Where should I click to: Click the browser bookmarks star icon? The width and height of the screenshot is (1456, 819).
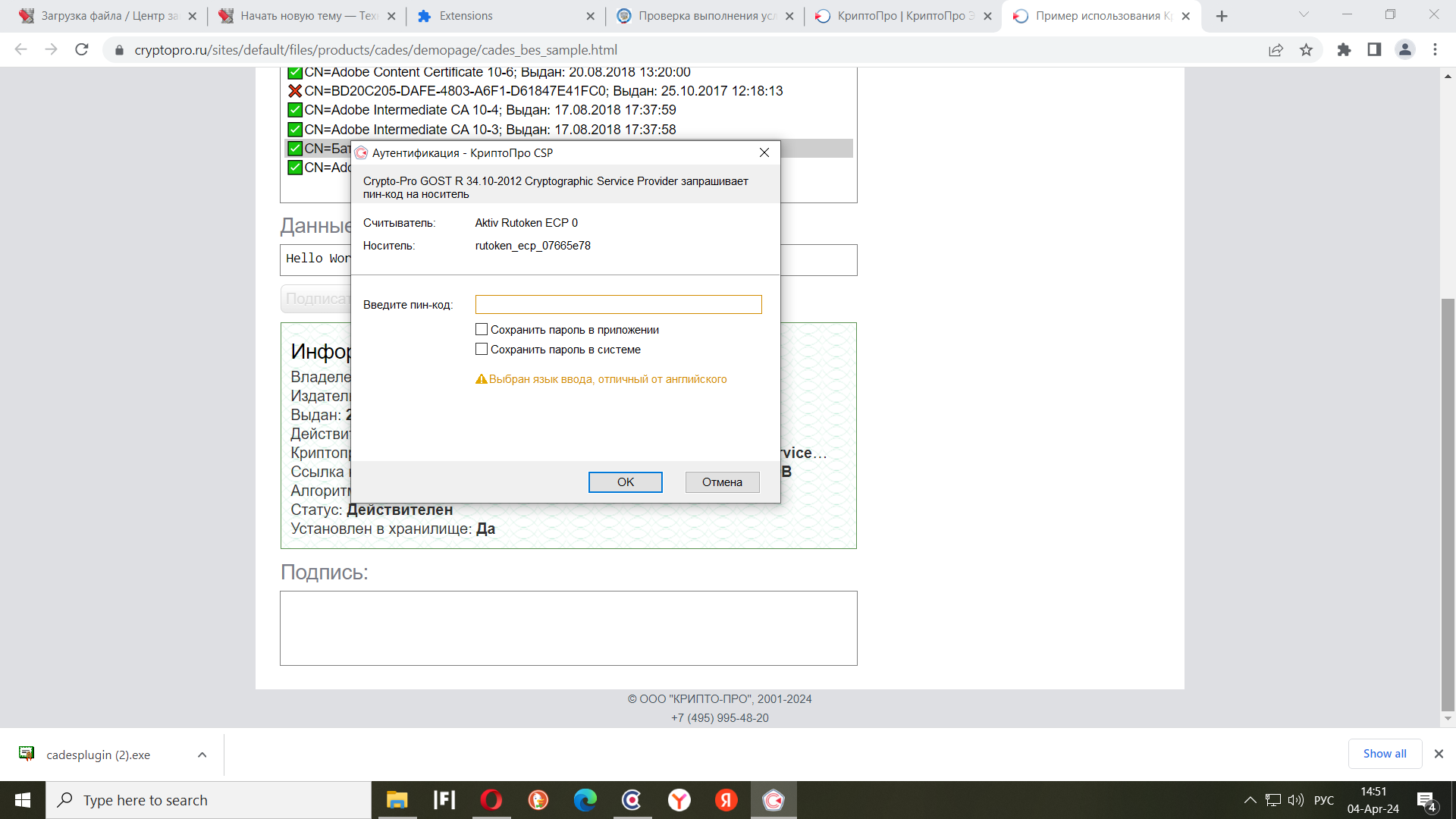tap(1307, 50)
